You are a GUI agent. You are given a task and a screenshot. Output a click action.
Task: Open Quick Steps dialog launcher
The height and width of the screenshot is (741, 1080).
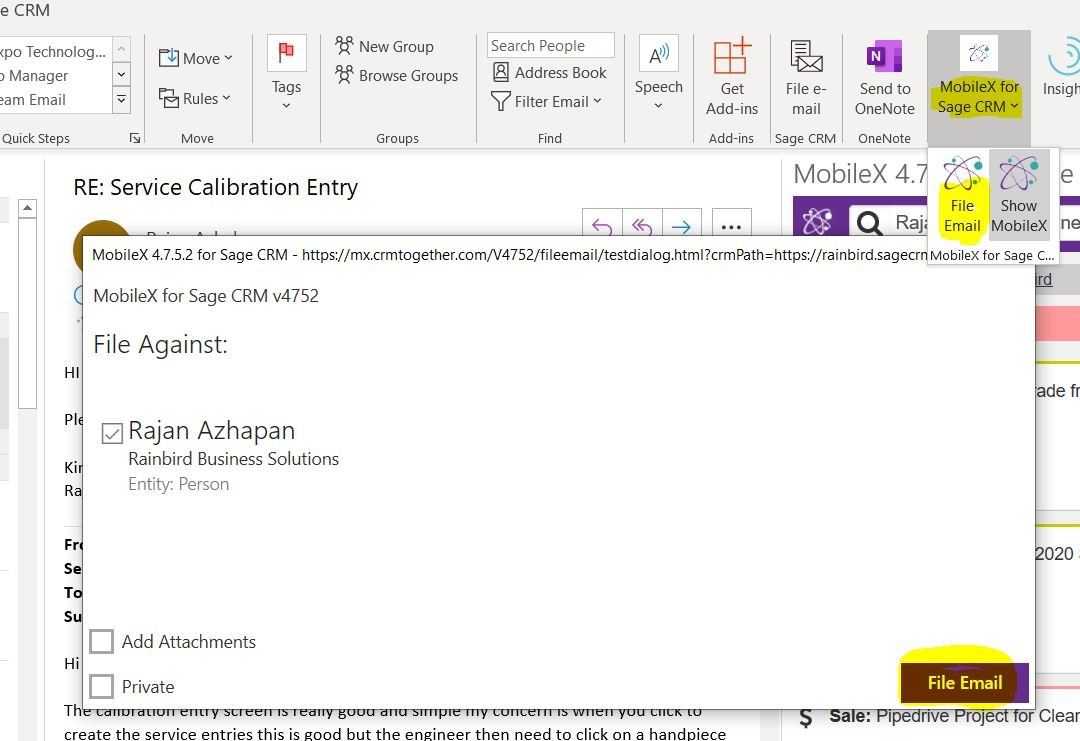[x=135, y=138]
